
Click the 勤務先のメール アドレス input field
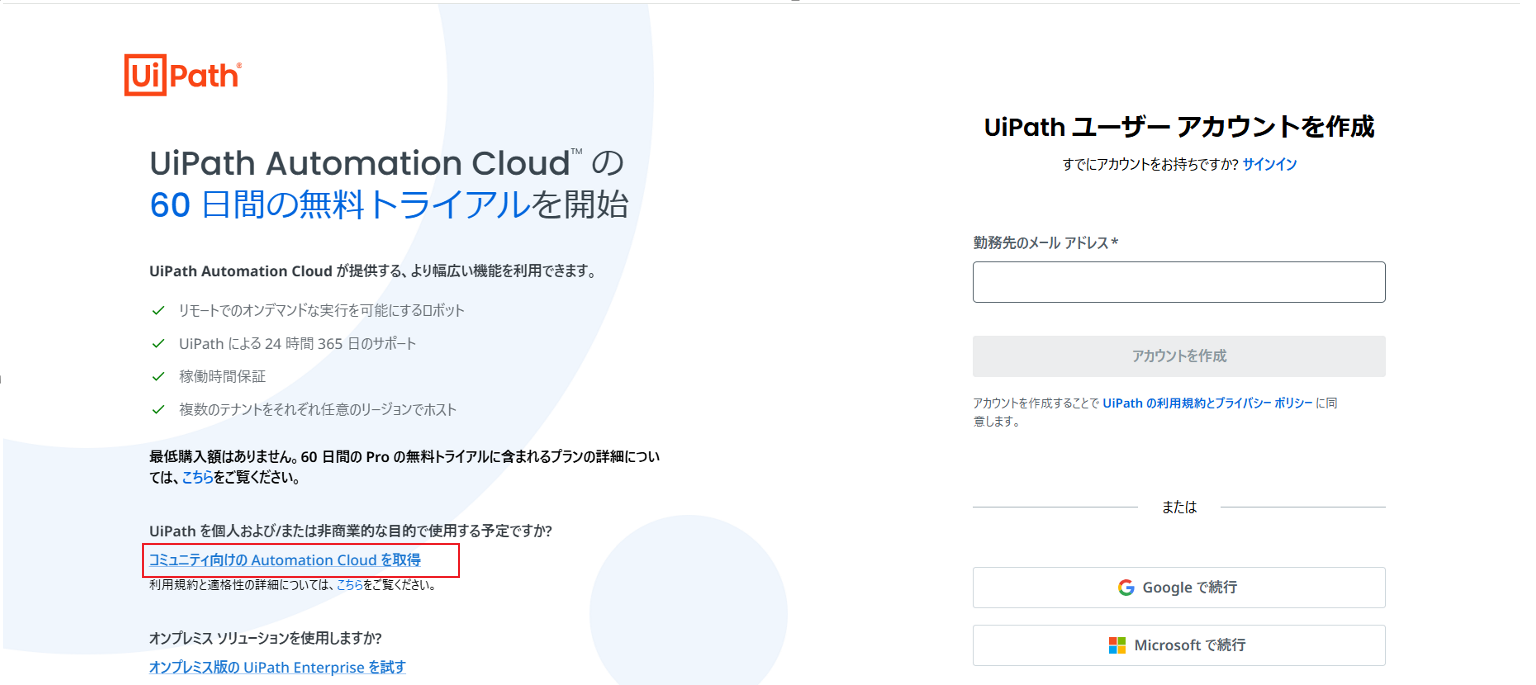coord(1178,281)
